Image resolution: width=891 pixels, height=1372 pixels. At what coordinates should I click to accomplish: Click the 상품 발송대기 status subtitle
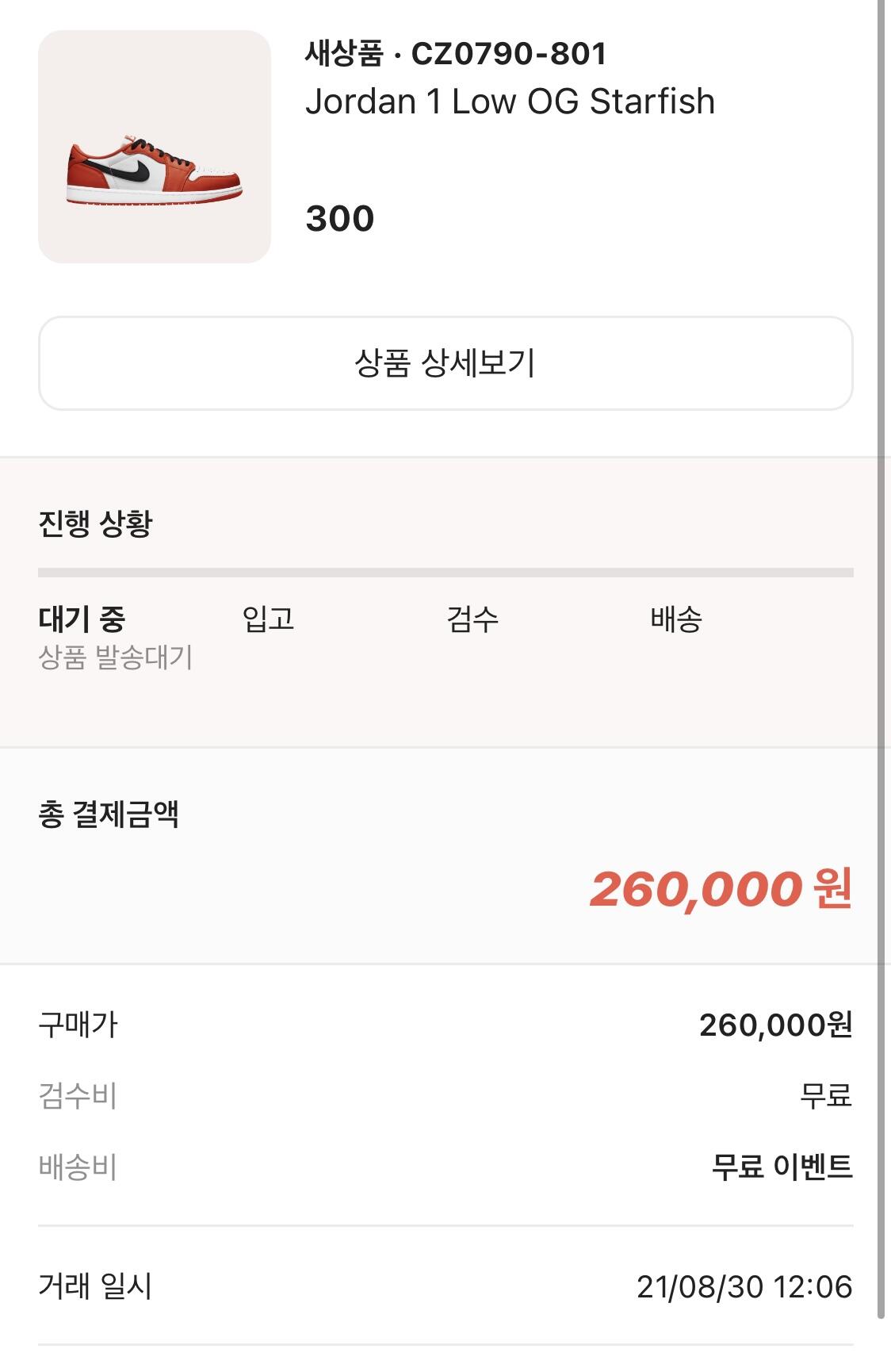116,657
